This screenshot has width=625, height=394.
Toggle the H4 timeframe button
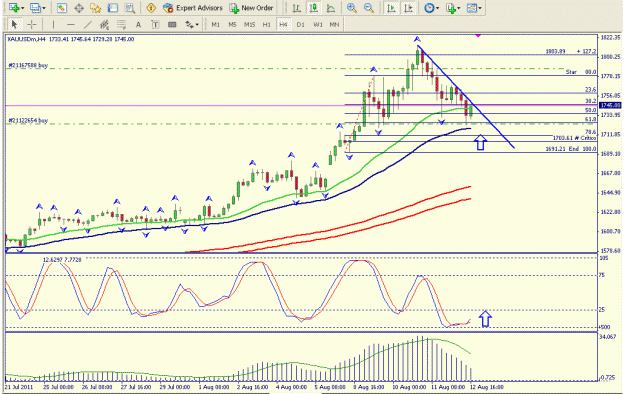coord(283,25)
